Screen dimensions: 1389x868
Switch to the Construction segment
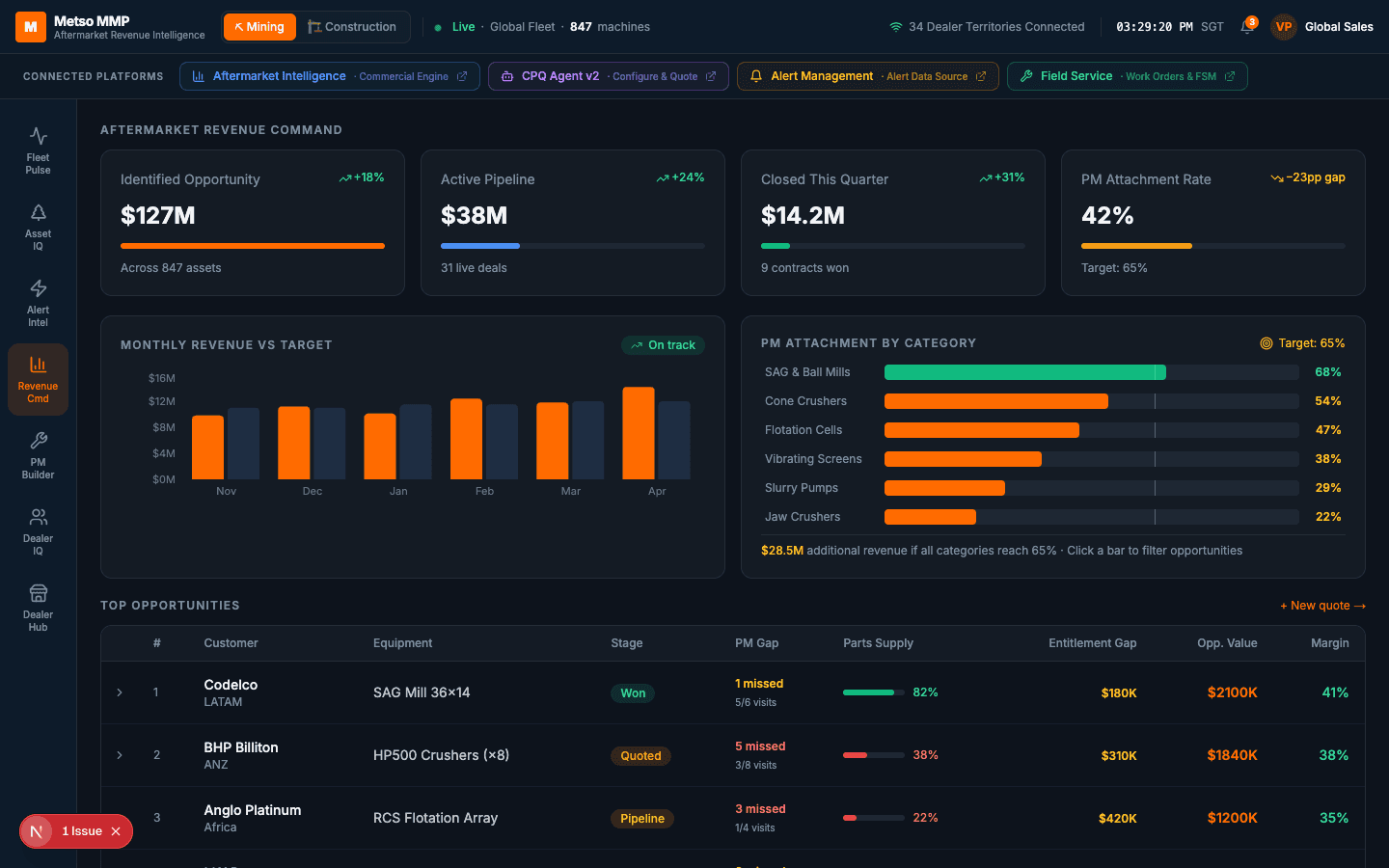(352, 27)
